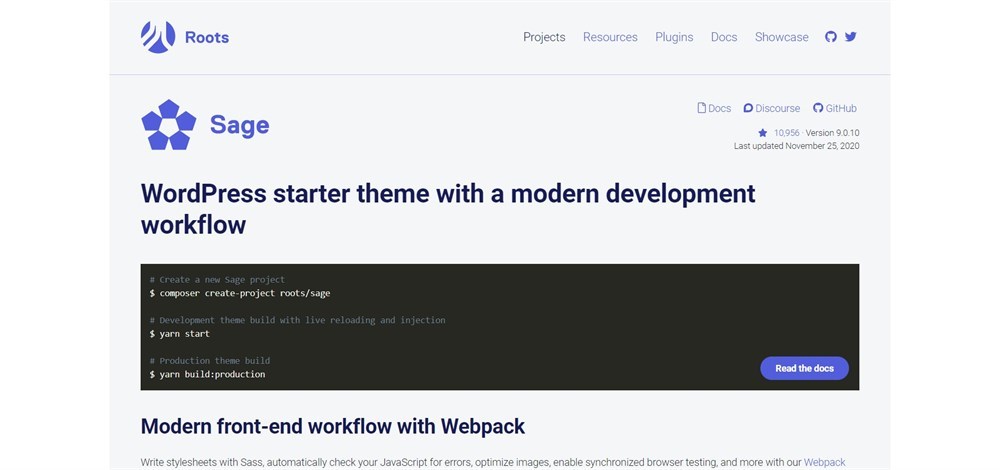The image size is (1000, 470).
Task: Click the 'Version 9.0.10' text
Action: click(832, 133)
